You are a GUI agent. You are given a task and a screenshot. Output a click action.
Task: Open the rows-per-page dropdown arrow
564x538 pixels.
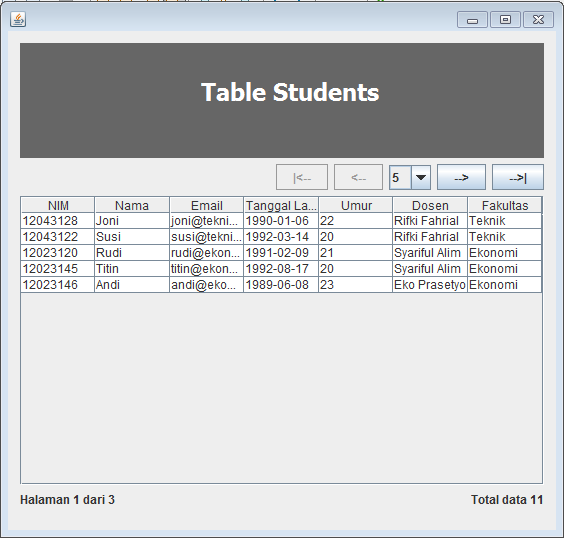[x=421, y=177]
